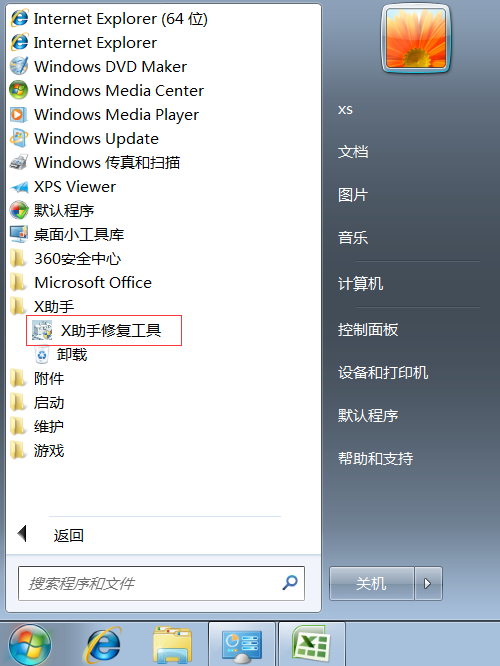The image size is (500, 666).
Task: Click the 关机 button
Action: 371,583
